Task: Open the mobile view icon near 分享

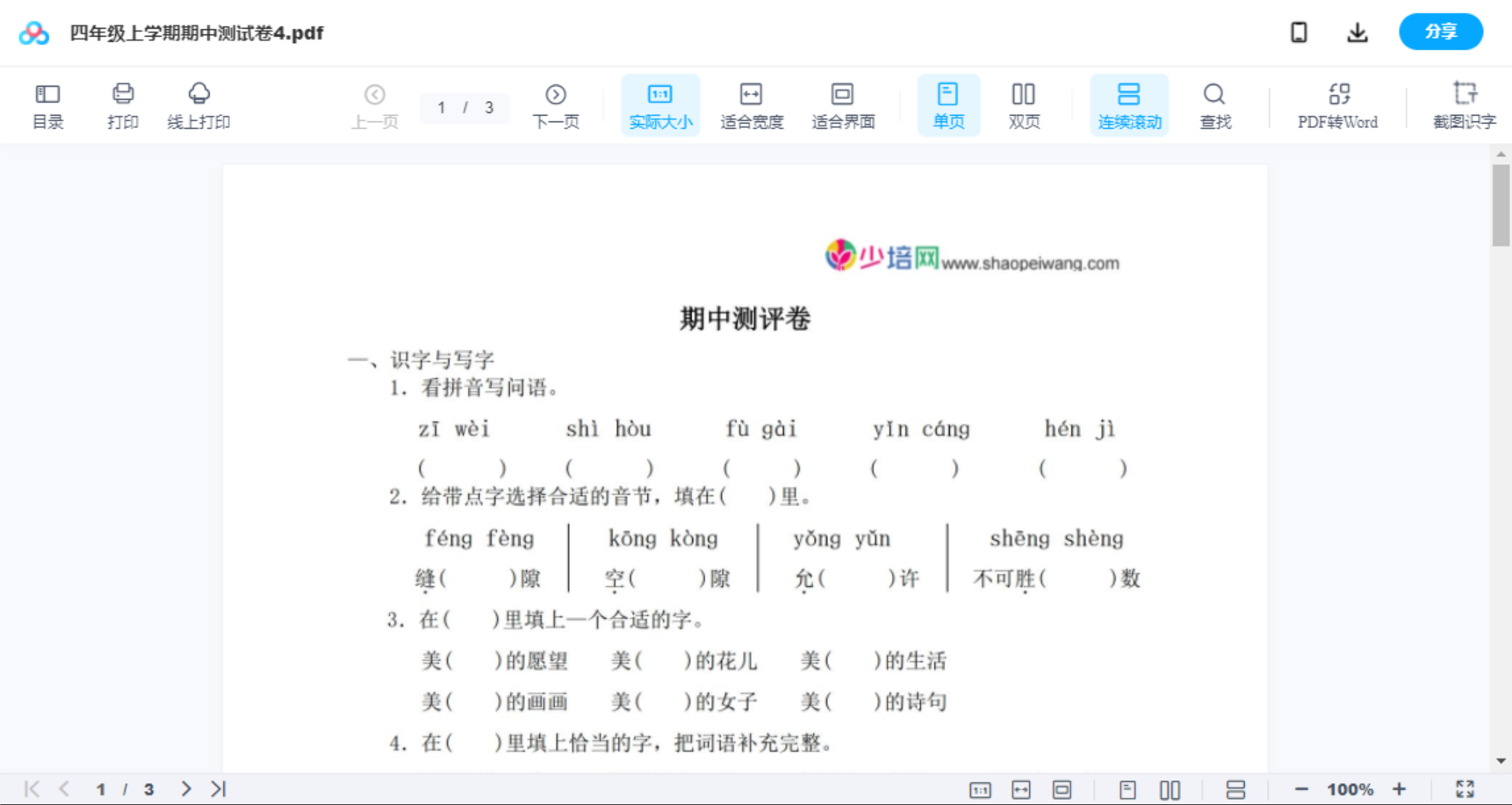Action: coord(1299,32)
